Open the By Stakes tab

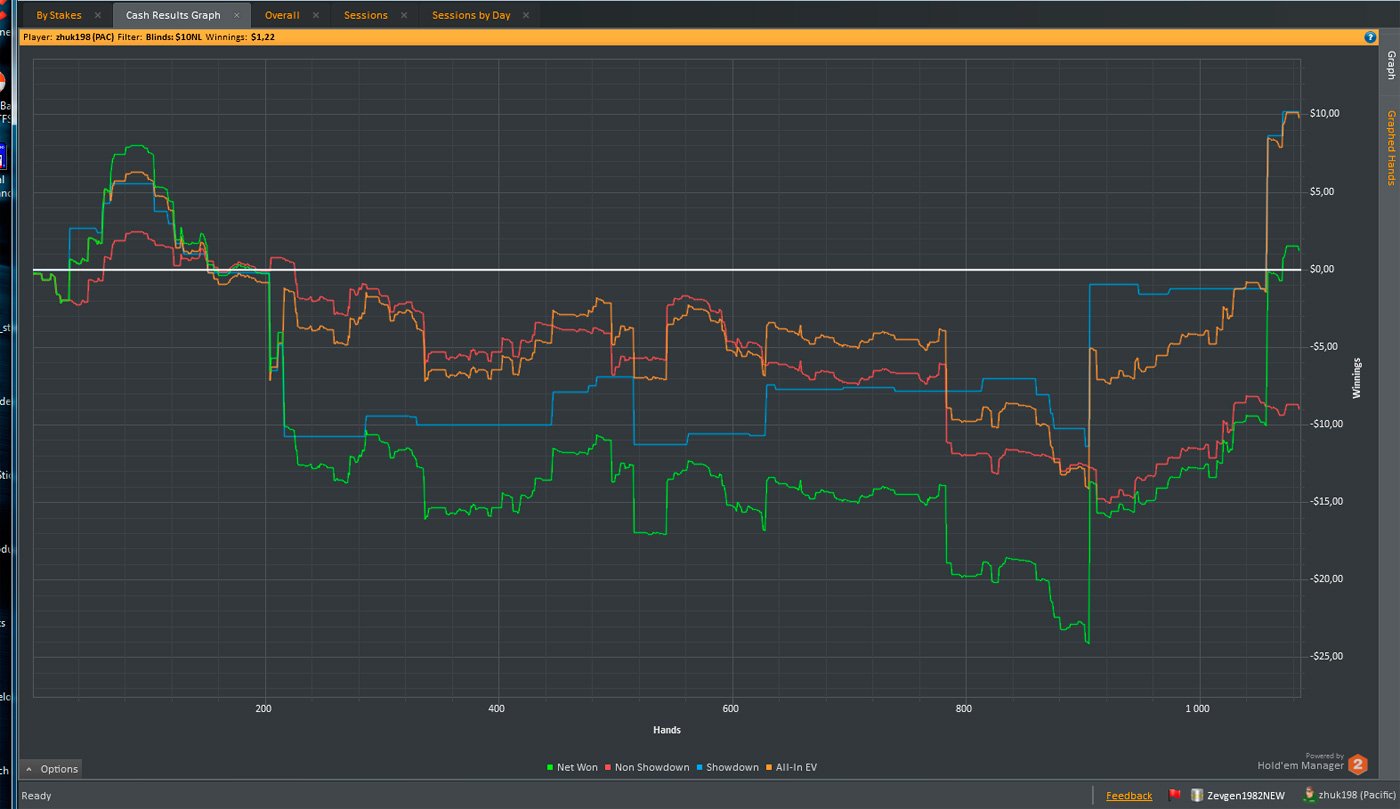pos(59,15)
